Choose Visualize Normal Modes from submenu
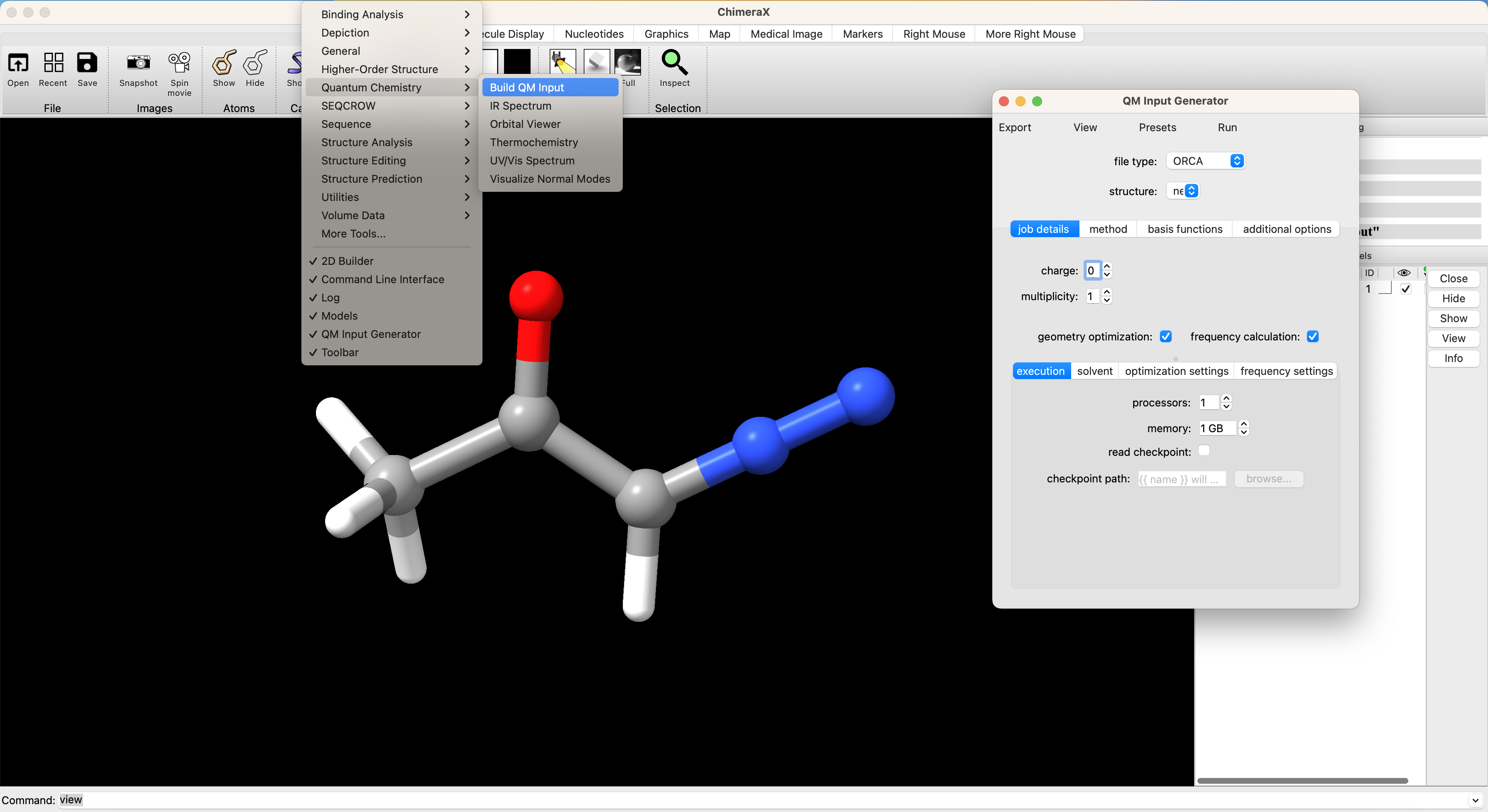Screen dimensions: 1488x812 click(x=550, y=179)
